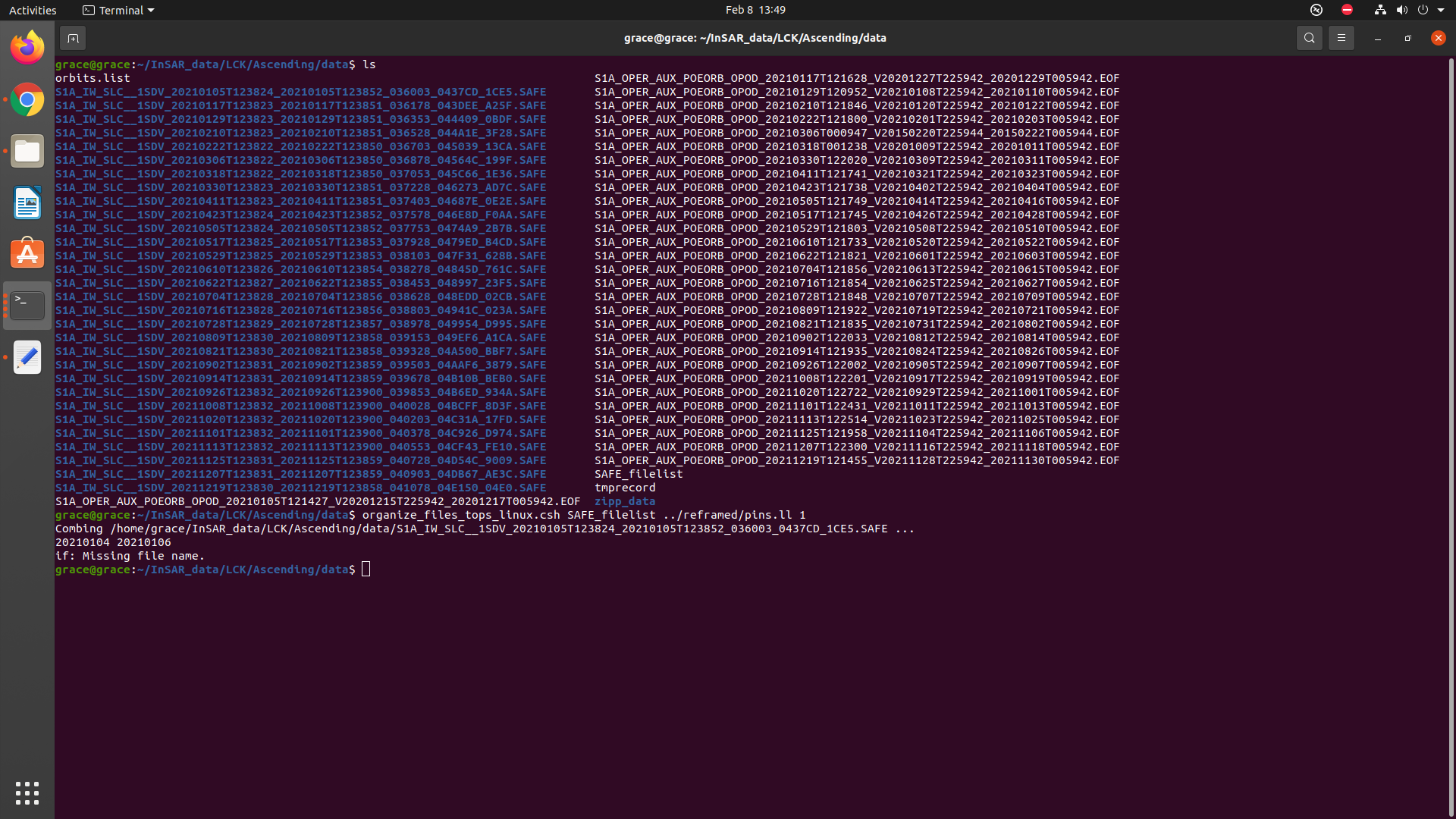The height and width of the screenshot is (819, 1456).
Task: Open the terminal search tool
Action: point(1310,37)
